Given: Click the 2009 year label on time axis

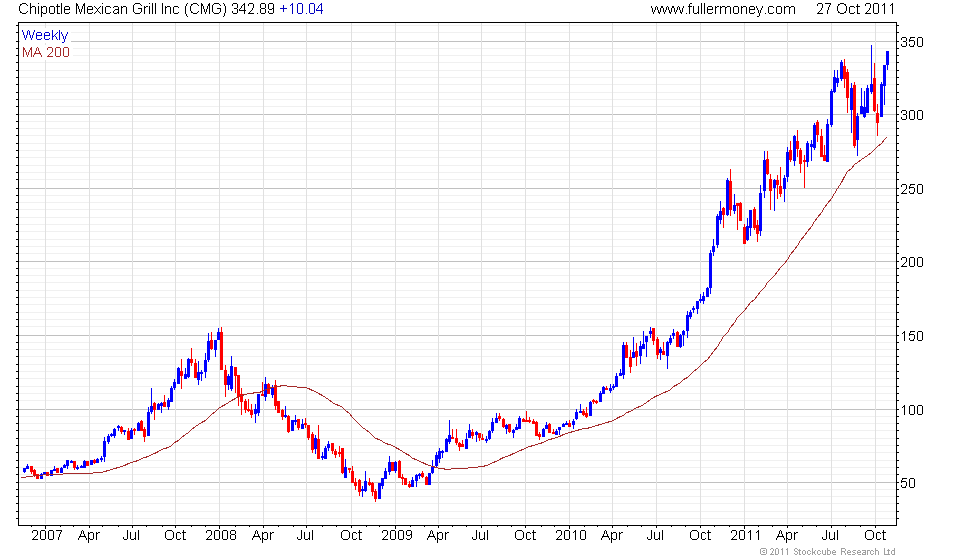Looking at the screenshot, I should 397,536.
